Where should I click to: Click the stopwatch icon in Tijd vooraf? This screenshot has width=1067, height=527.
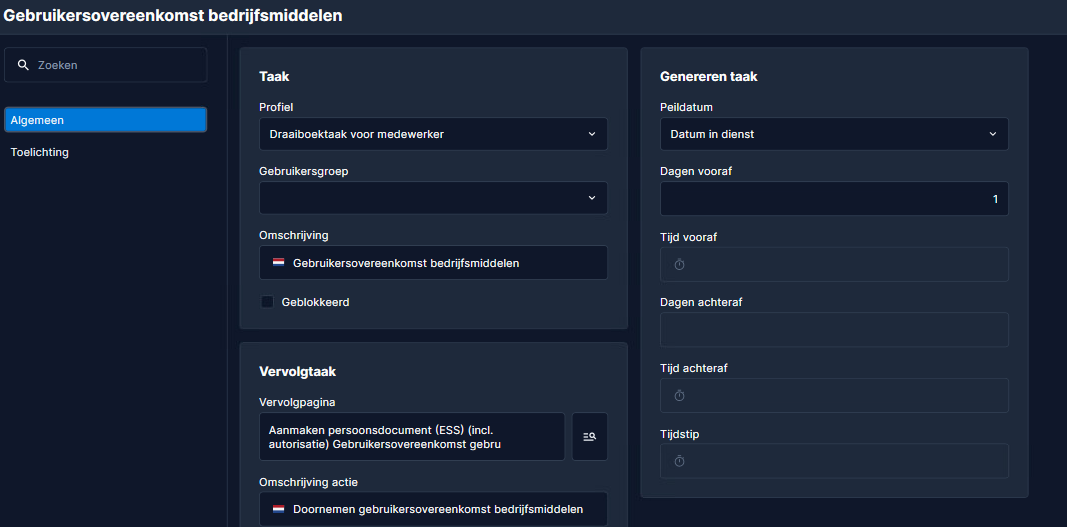[x=679, y=264]
